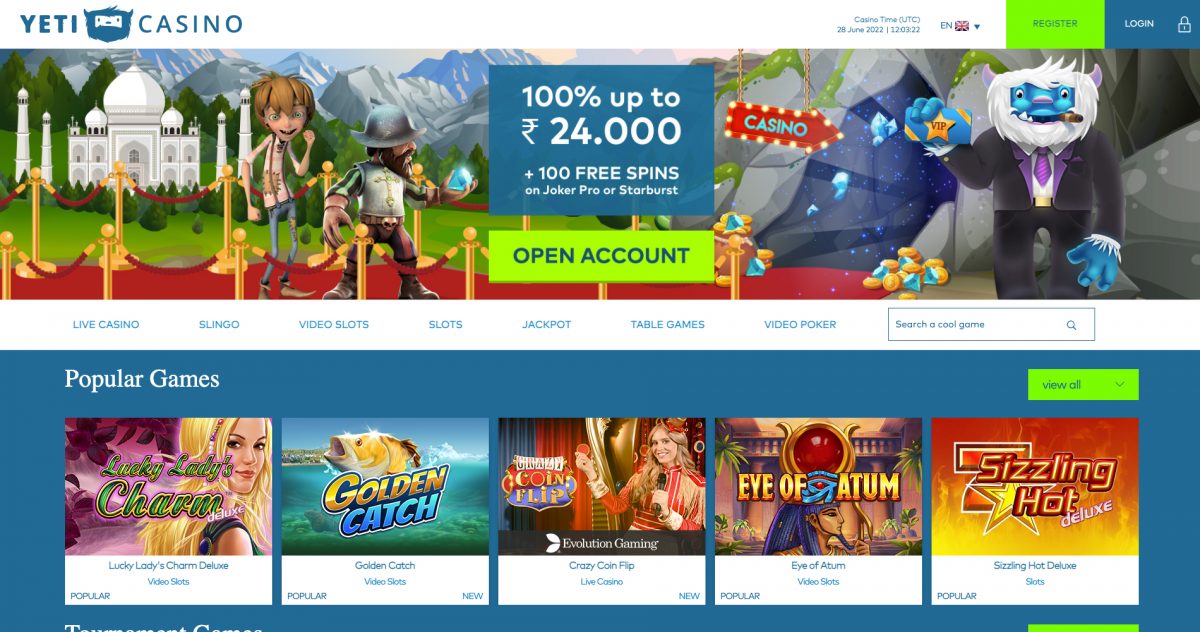Click the Eye of Atum game title link
Viewport: 1200px width, 632px height.
pos(818,566)
